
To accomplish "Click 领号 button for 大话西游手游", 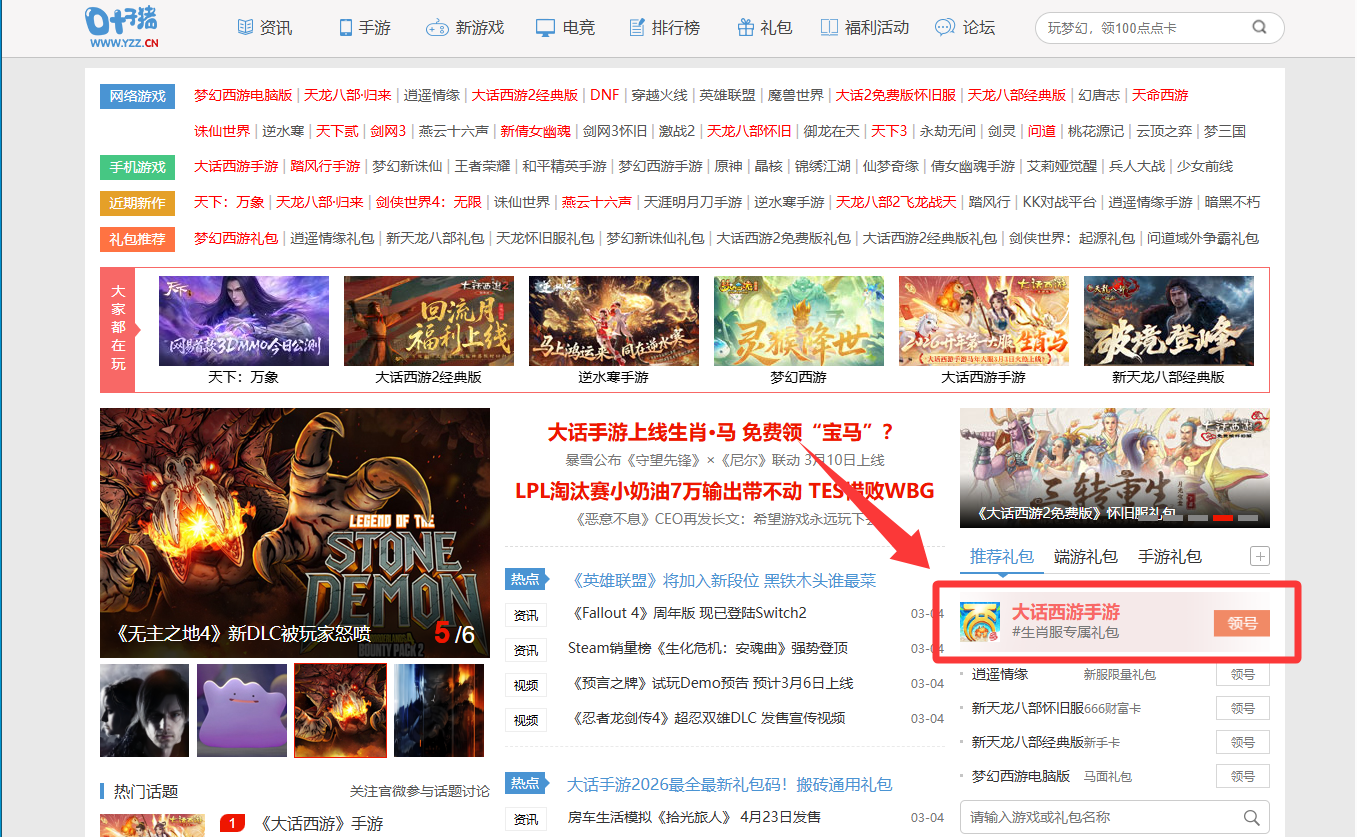I will [1242, 623].
